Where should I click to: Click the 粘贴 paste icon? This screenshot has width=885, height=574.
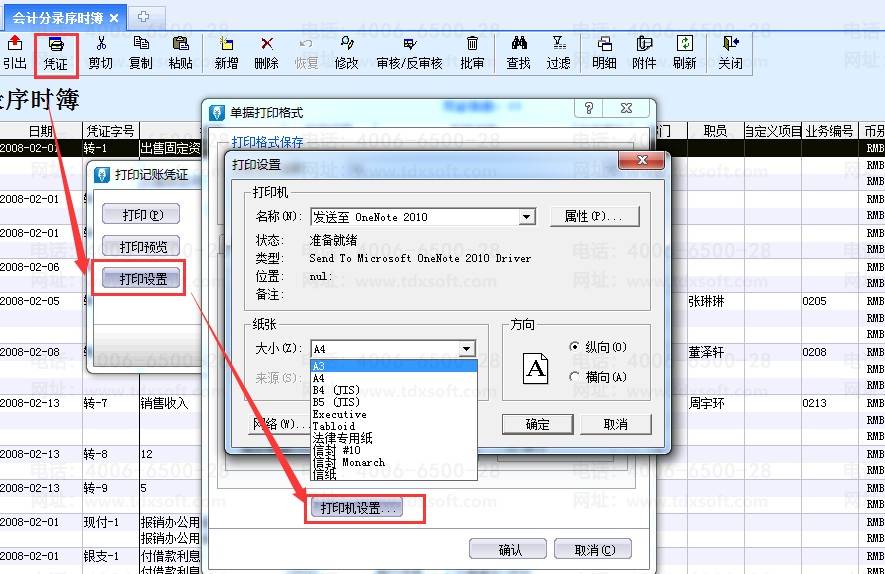click(x=181, y=44)
